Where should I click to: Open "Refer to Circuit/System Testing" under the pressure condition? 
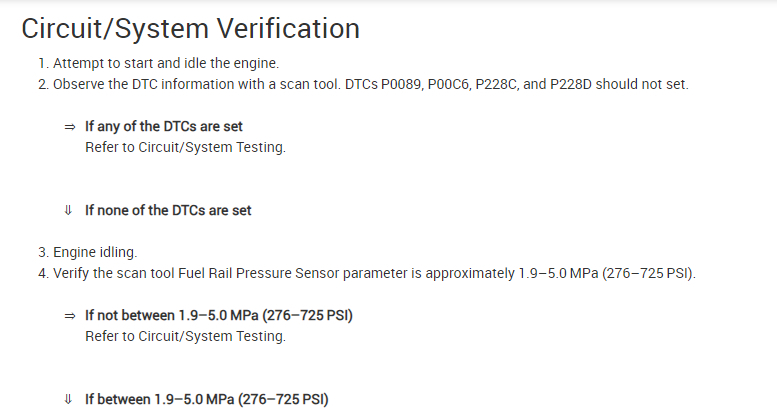[x=185, y=336]
